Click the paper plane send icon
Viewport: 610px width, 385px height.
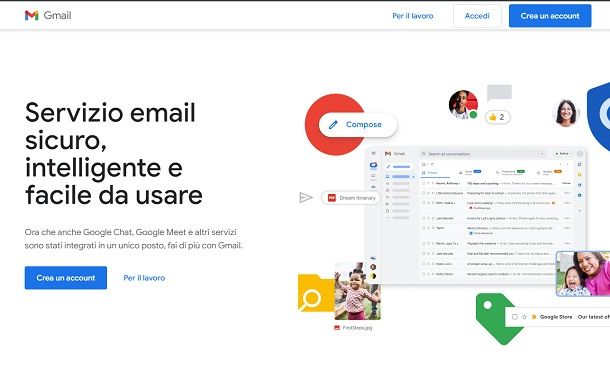click(306, 198)
